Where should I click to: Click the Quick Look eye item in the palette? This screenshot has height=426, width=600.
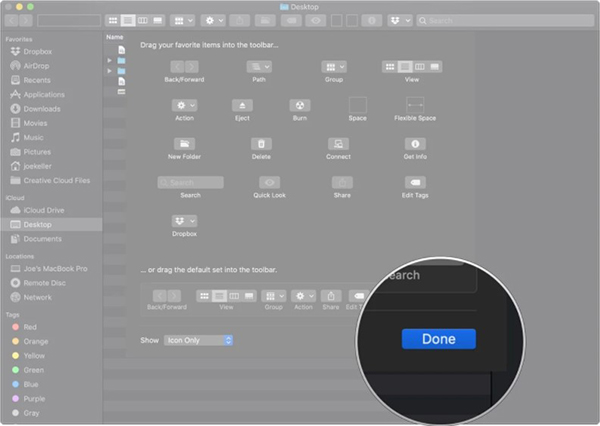[x=269, y=183]
